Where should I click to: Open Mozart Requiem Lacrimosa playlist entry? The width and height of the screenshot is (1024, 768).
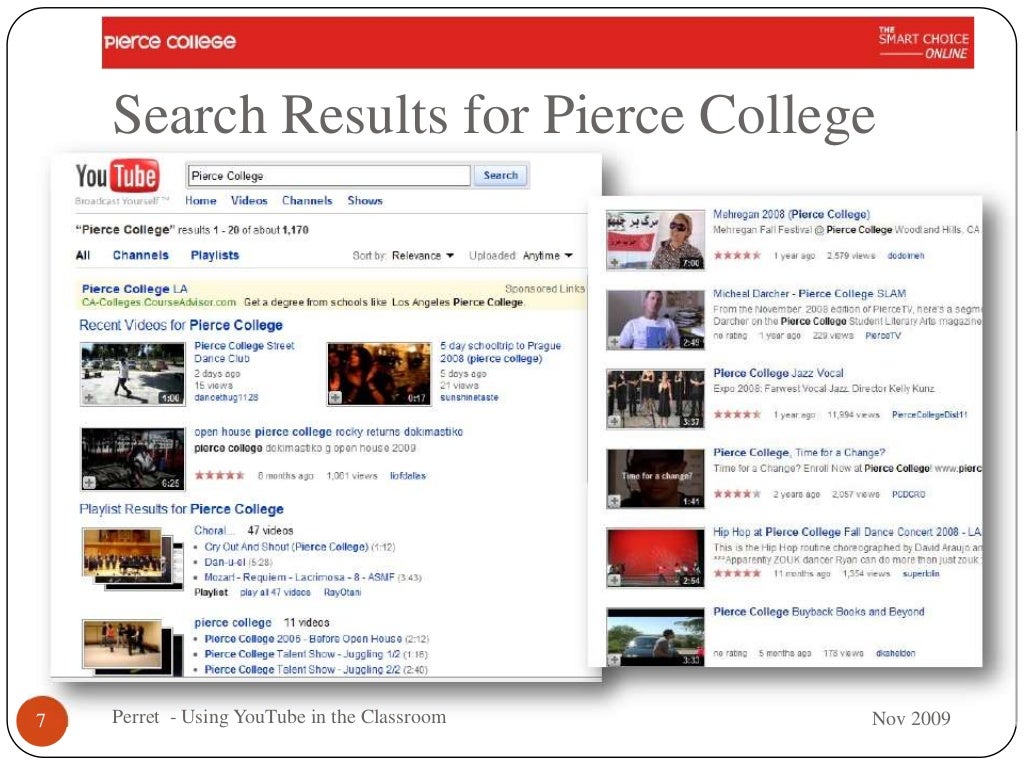pyautogui.click(x=299, y=577)
